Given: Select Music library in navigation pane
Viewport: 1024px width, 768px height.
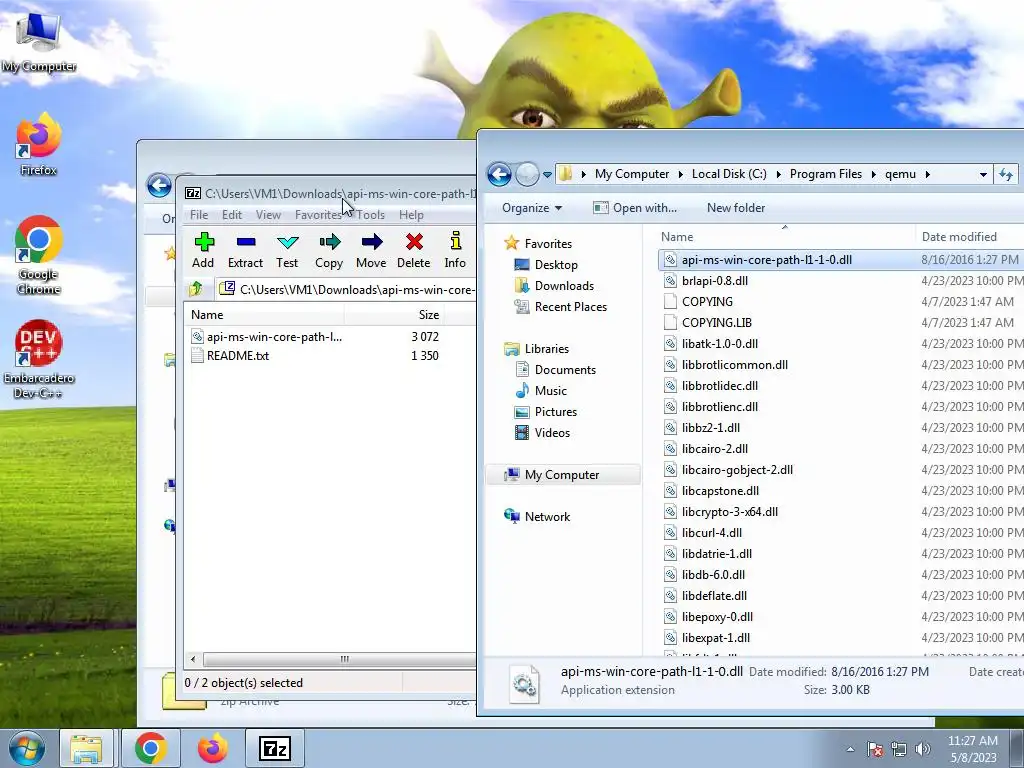Looking at the screenshot, I should click(x=551, y=391).
